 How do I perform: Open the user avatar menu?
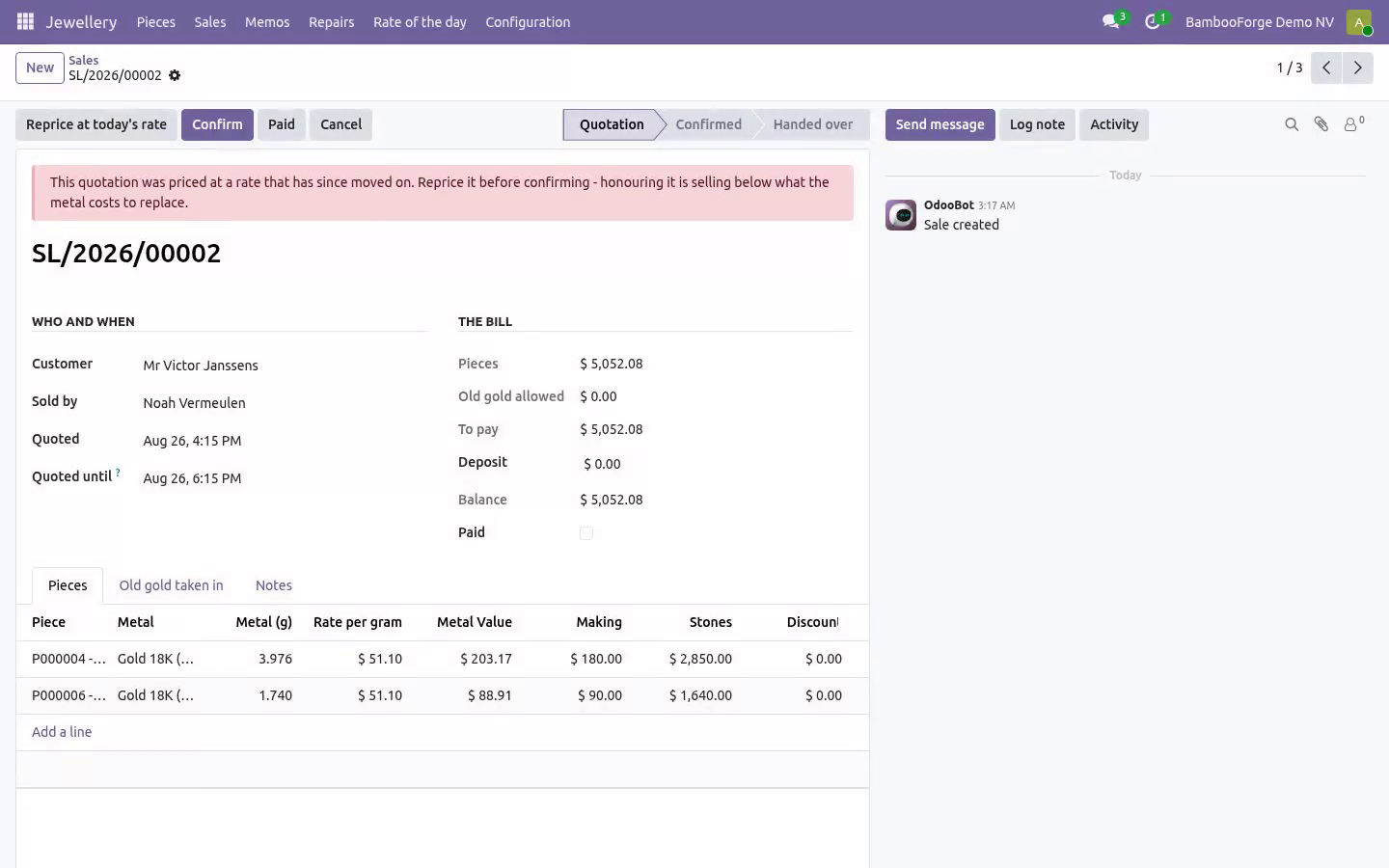[x=1359, y=22]
